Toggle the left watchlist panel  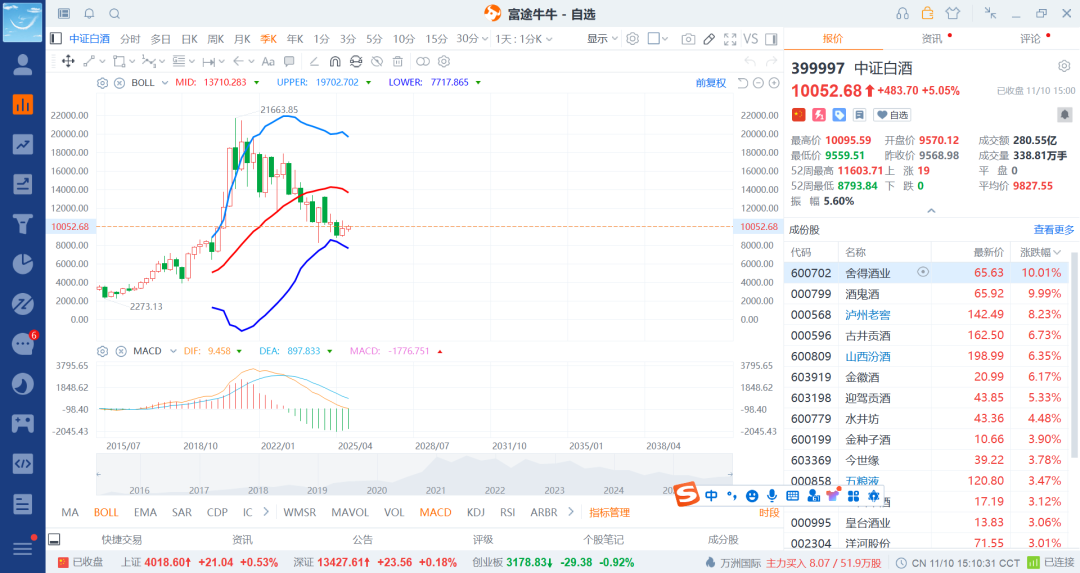pos(56,39)
